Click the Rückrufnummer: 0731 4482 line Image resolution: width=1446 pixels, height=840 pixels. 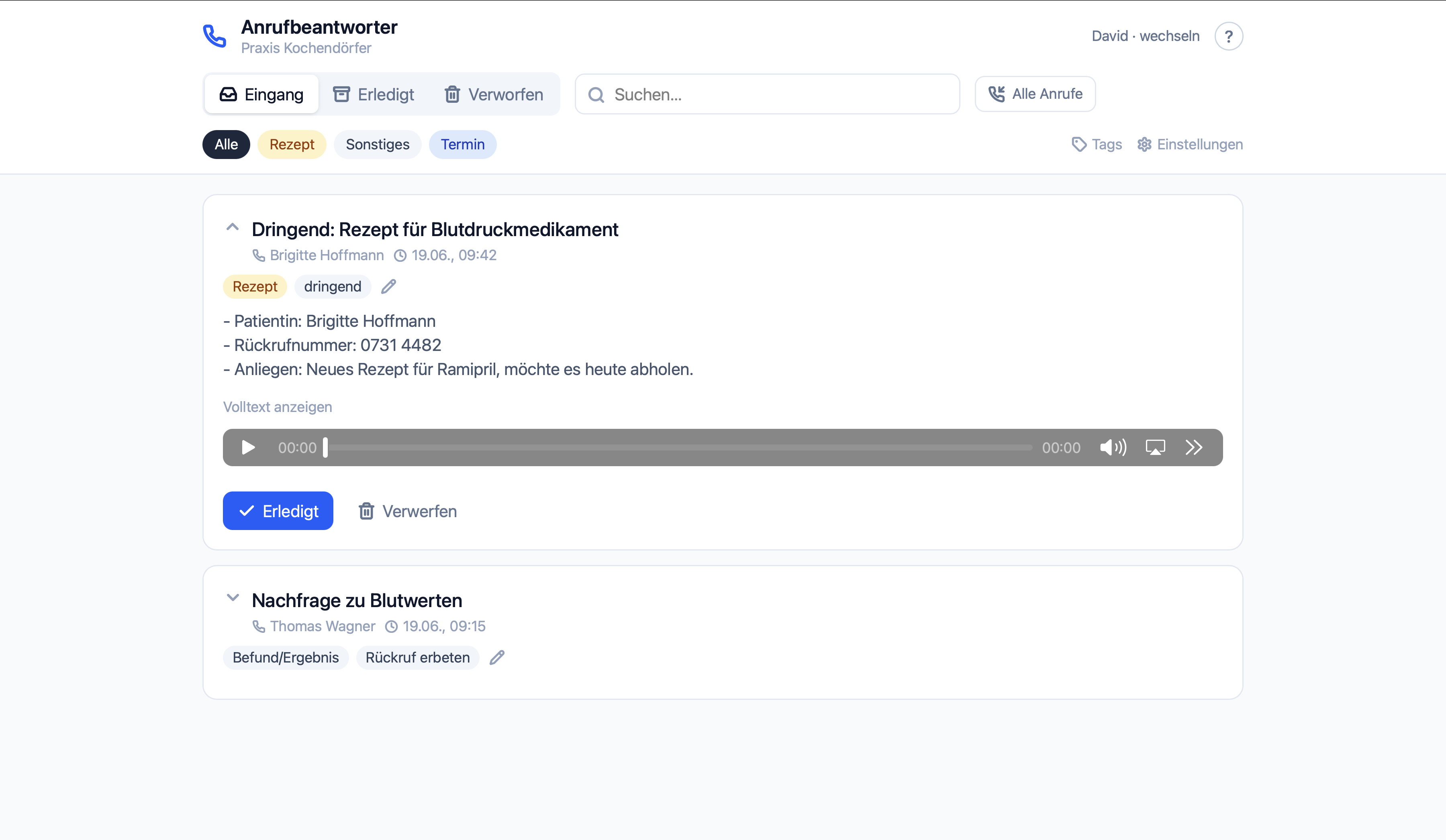coord(332,345)
